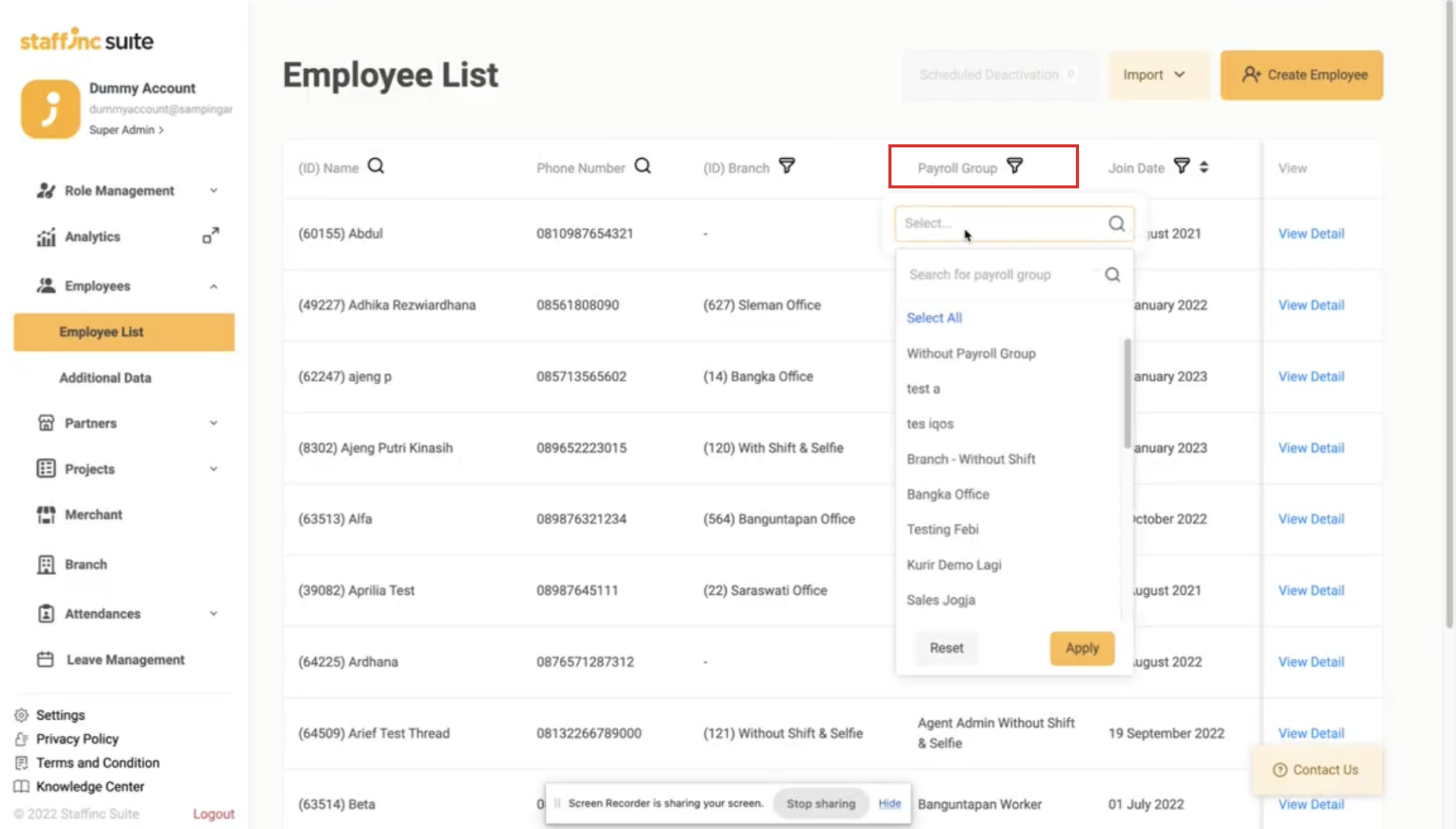Collapse the Employees menu chevron
This screenshot has height=829, width=1456.
[213, 286]
